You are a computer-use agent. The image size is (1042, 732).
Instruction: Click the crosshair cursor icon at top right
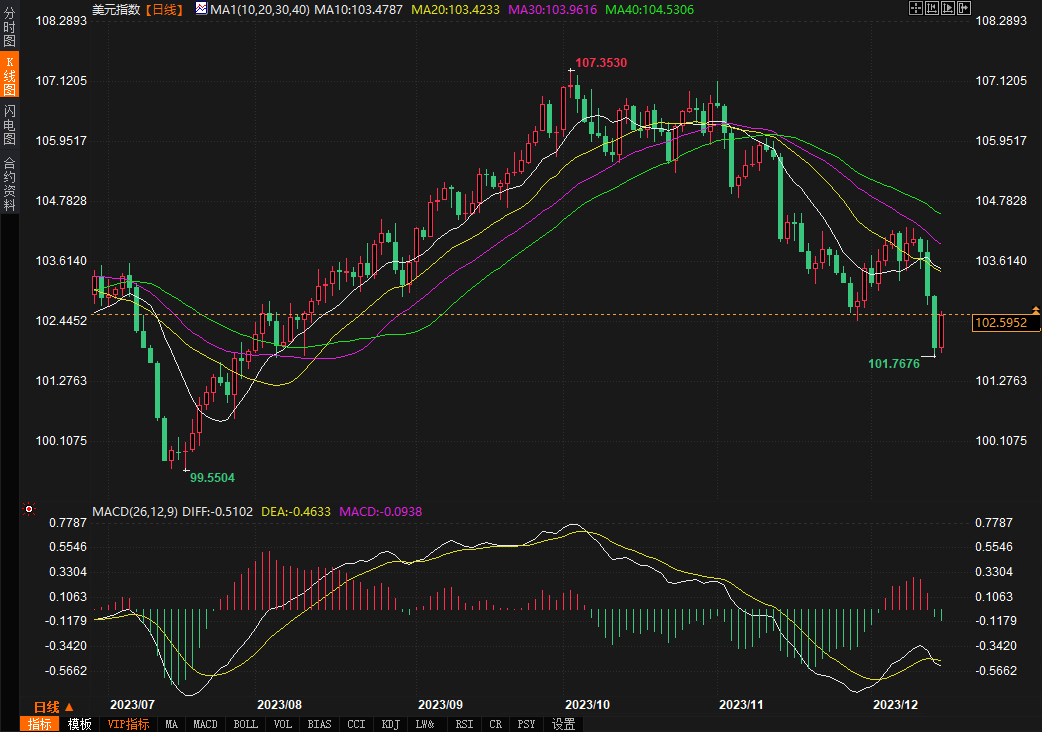tap(915, 8)
